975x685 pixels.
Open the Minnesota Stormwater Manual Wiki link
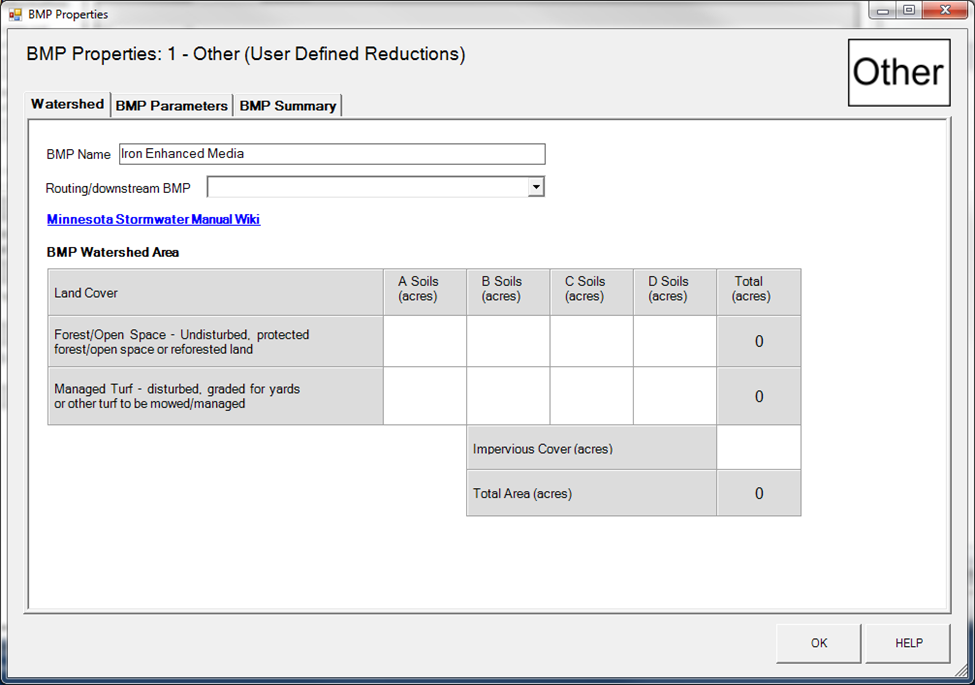153,219
